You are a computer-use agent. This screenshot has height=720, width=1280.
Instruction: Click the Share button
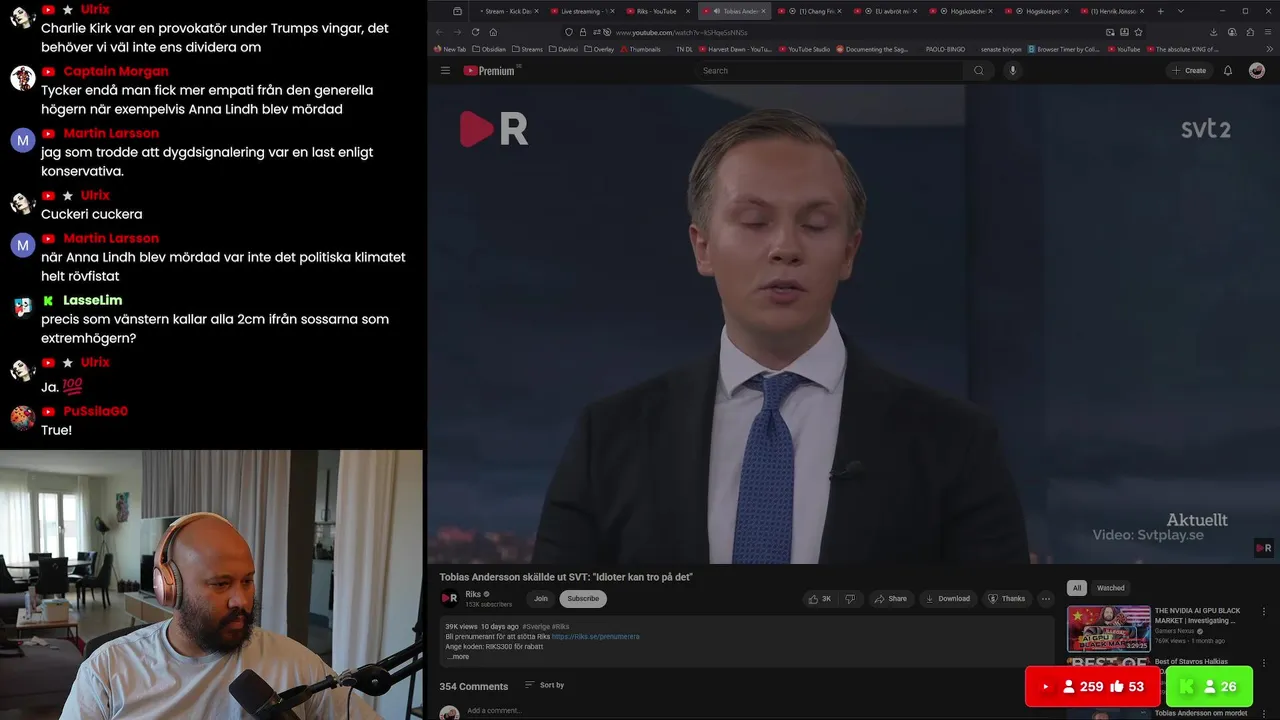tap(889, 599)
